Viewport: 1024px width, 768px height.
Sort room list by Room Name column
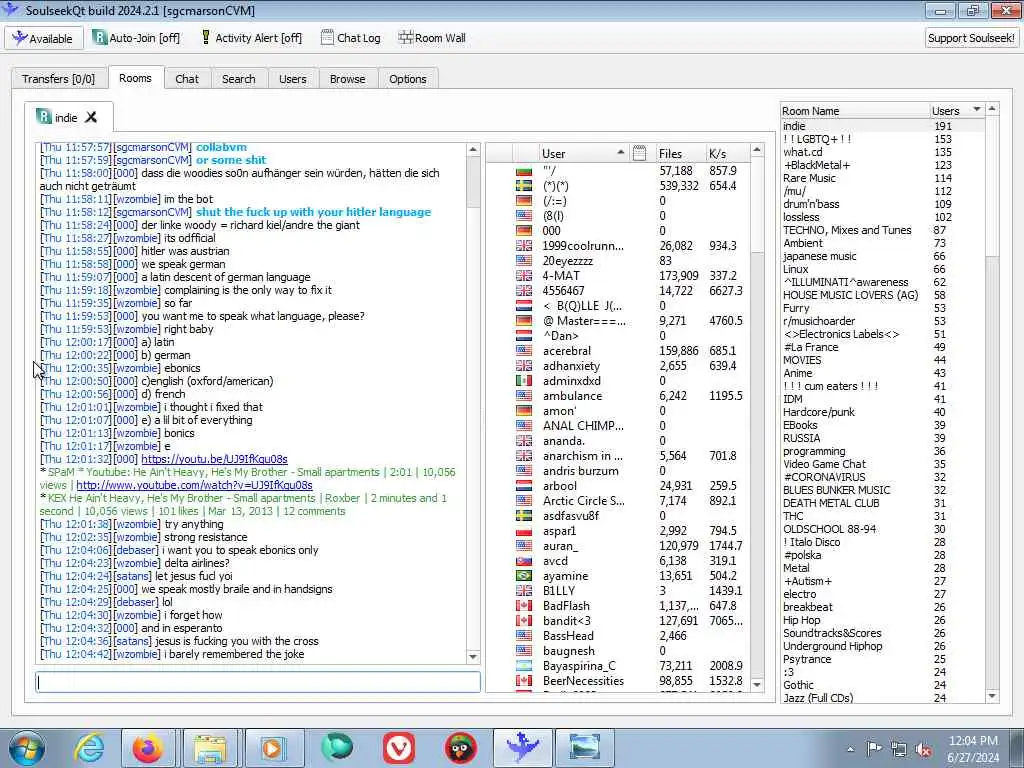pyautogui.click(x=855, y=110)
